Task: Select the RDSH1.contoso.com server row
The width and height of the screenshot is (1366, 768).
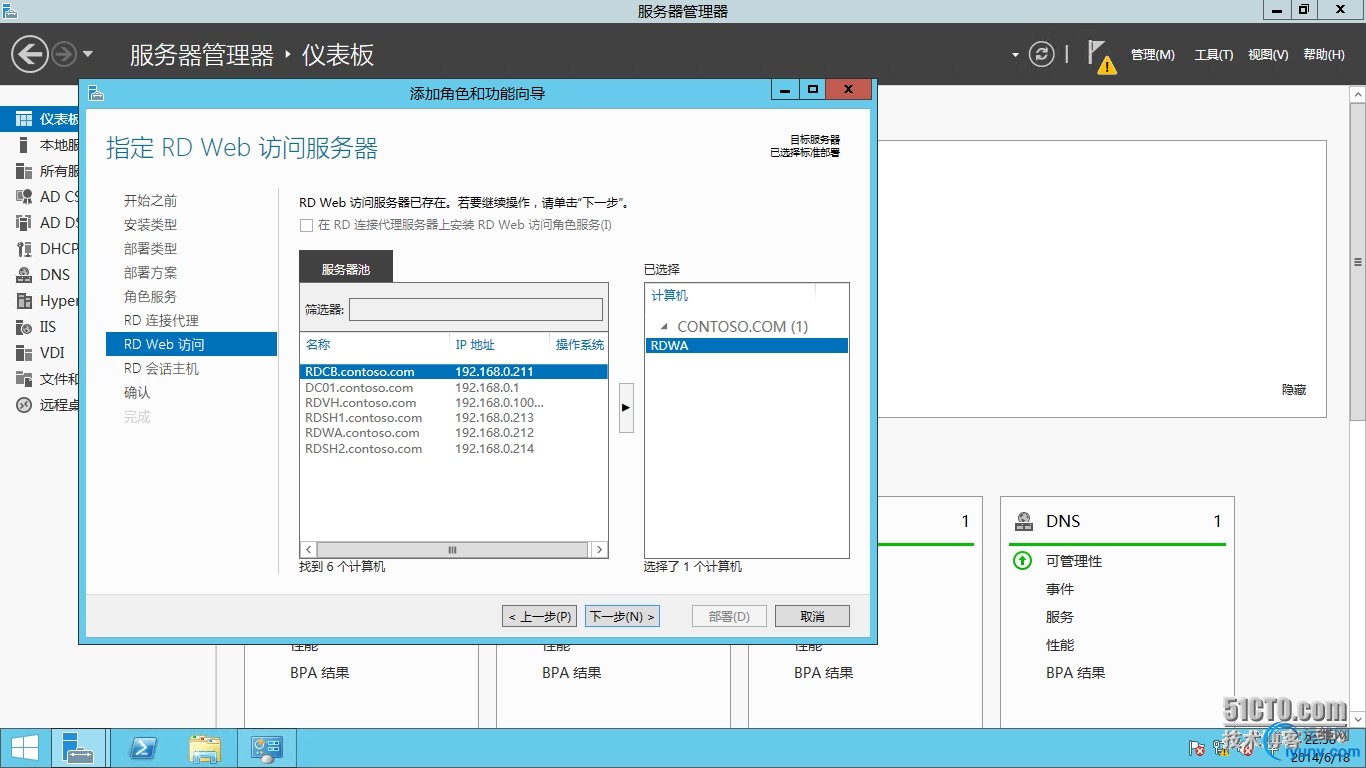Action: pyautogui.click(x=454, y=418)
